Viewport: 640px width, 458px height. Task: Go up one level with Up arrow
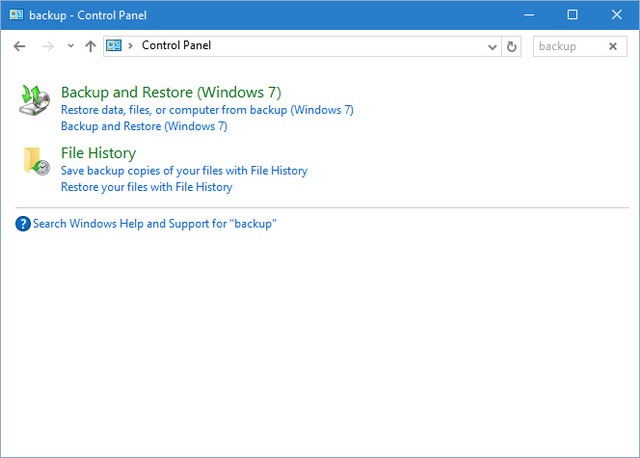(90, 46)
